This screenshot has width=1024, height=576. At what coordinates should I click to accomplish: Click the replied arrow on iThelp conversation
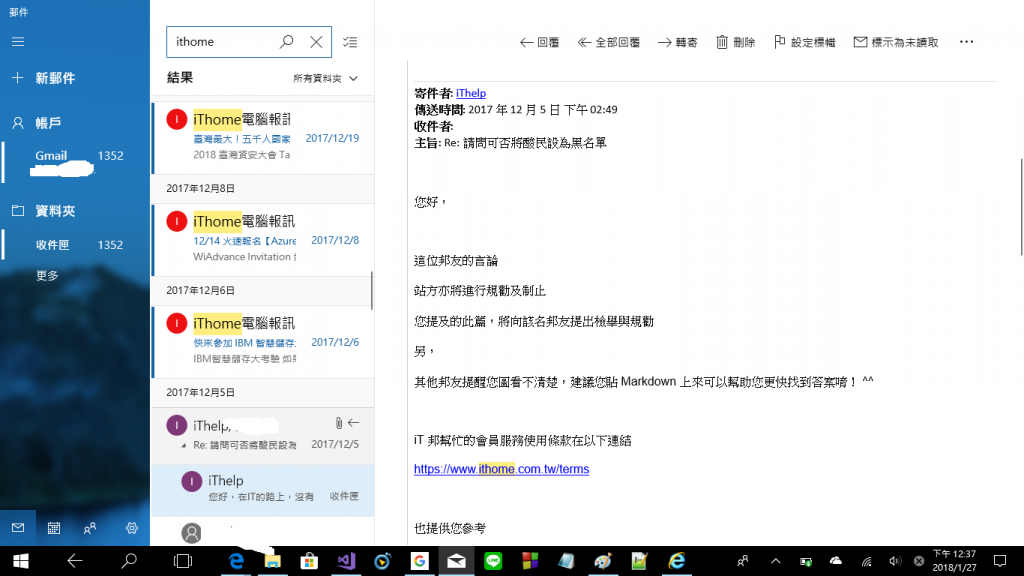pyautogui.click(x=353, y=423)
